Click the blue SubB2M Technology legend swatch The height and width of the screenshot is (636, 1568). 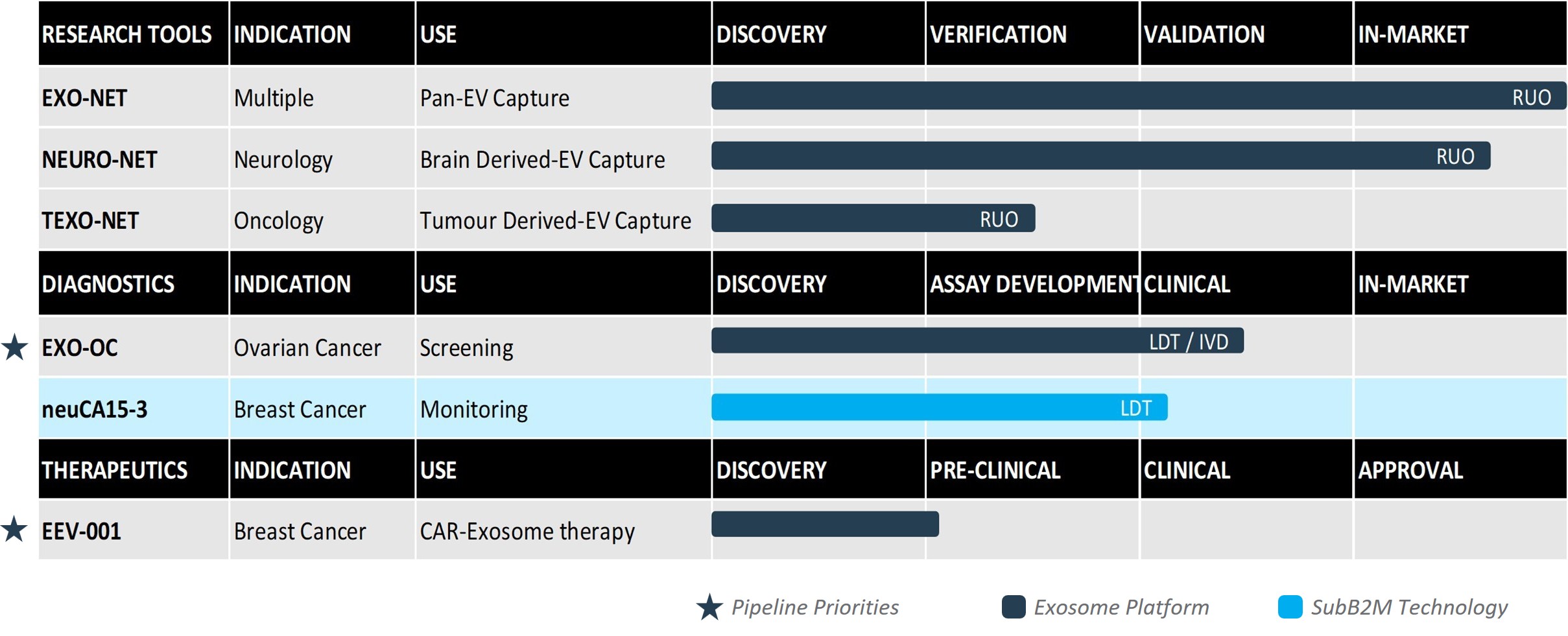pos(1290,607)
